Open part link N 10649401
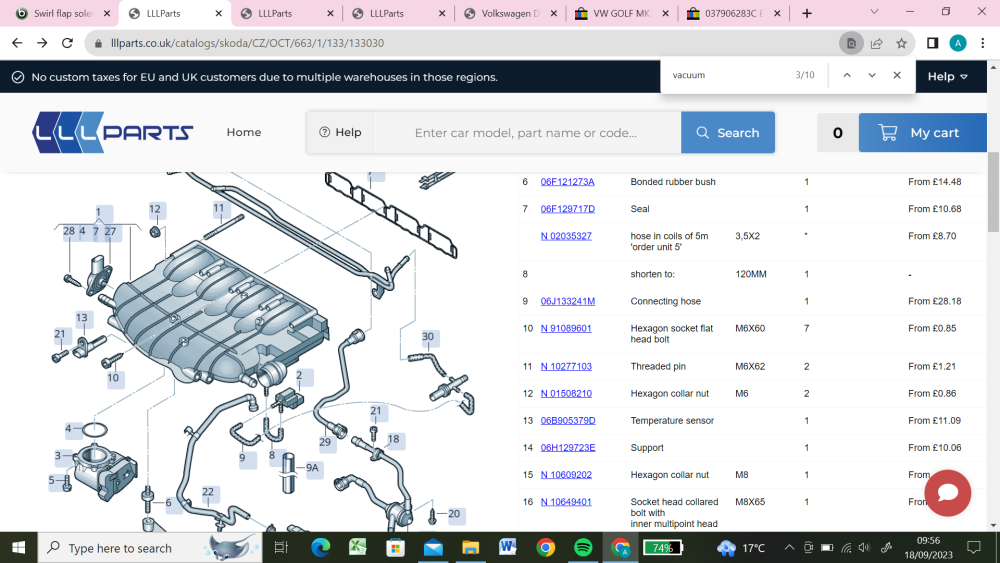The width and height of the screenshot is (1000, 563). click(x=566, y=502)
